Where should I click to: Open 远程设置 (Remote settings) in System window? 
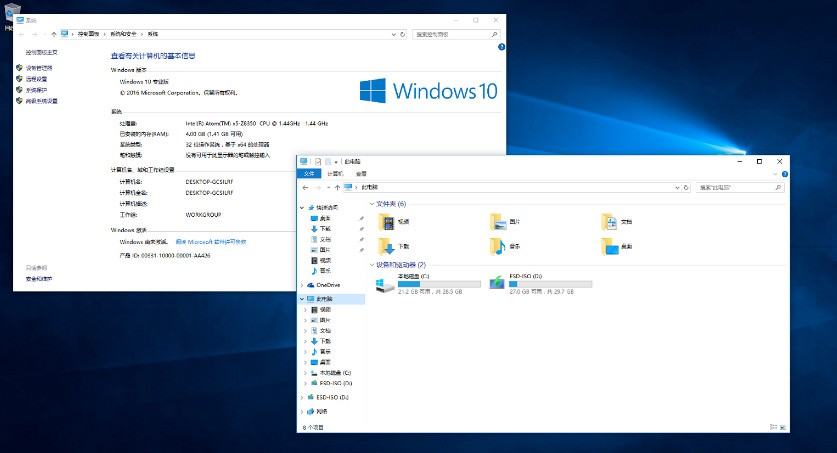pos(36,79)
